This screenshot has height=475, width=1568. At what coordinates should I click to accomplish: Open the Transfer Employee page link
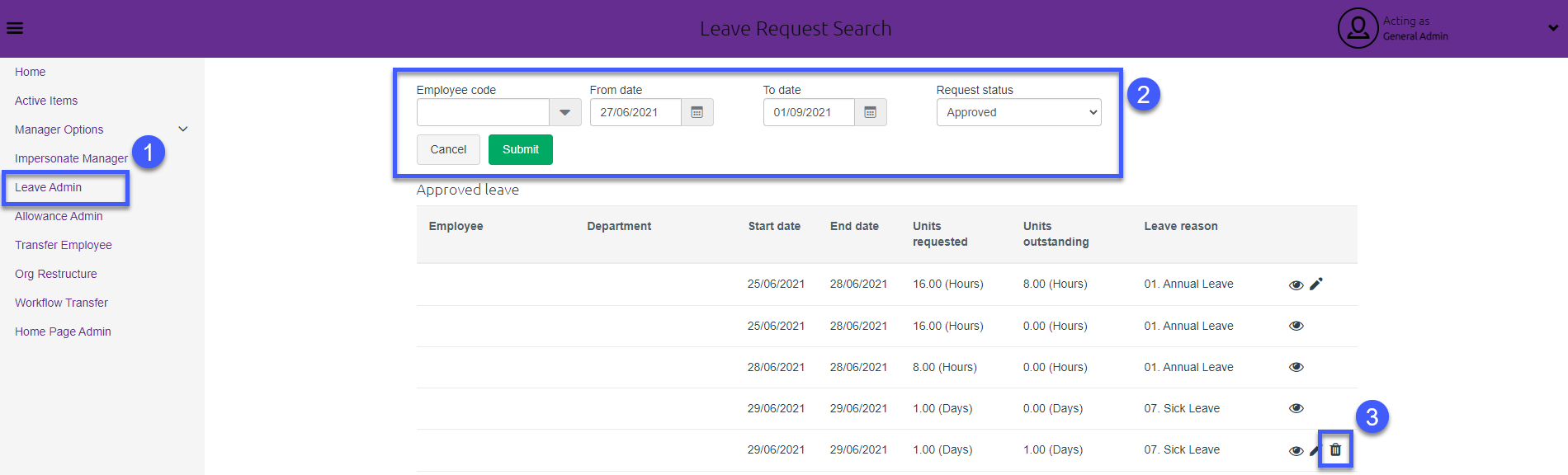[64, 245]
